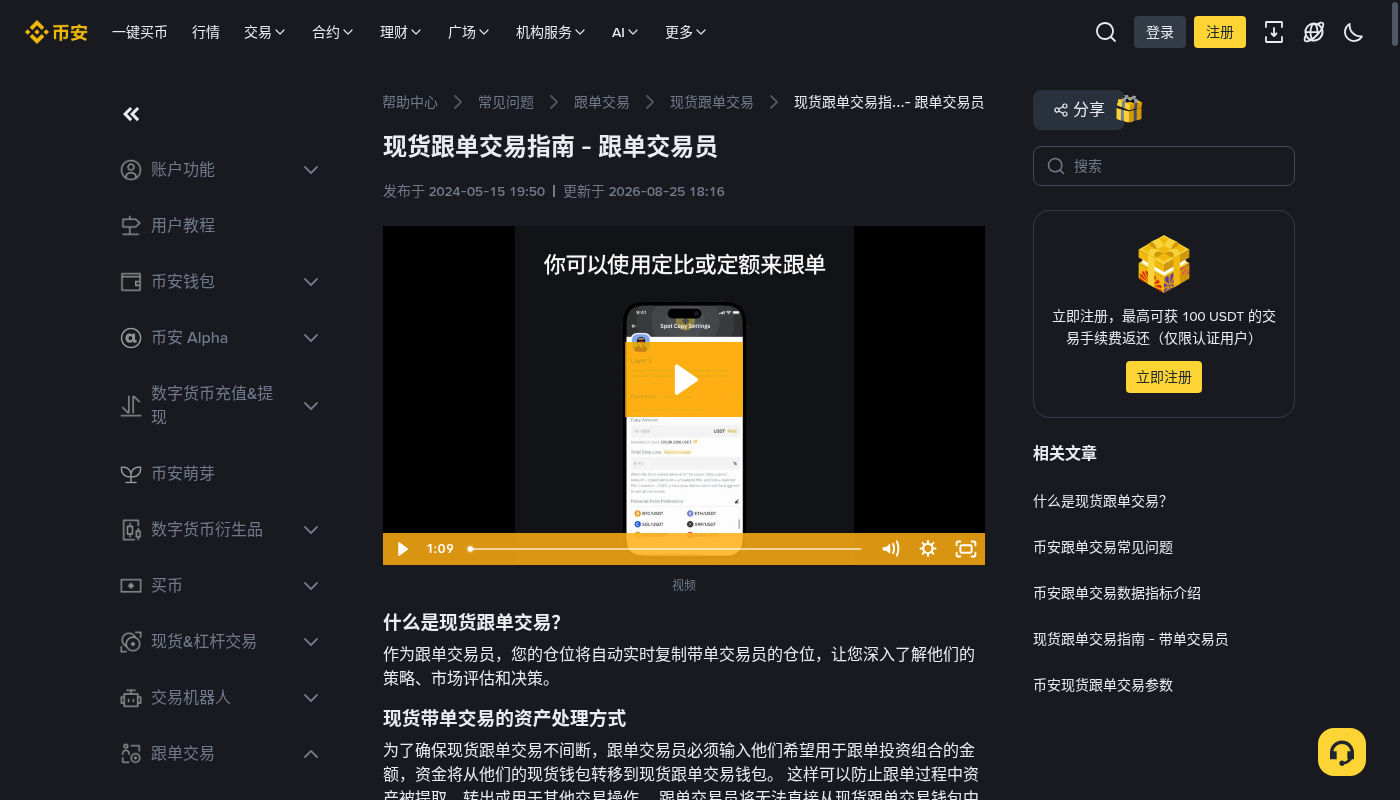The width and height of the screenshot is (1400, 800).
Task: Play video using center play button
Action: 684,379
